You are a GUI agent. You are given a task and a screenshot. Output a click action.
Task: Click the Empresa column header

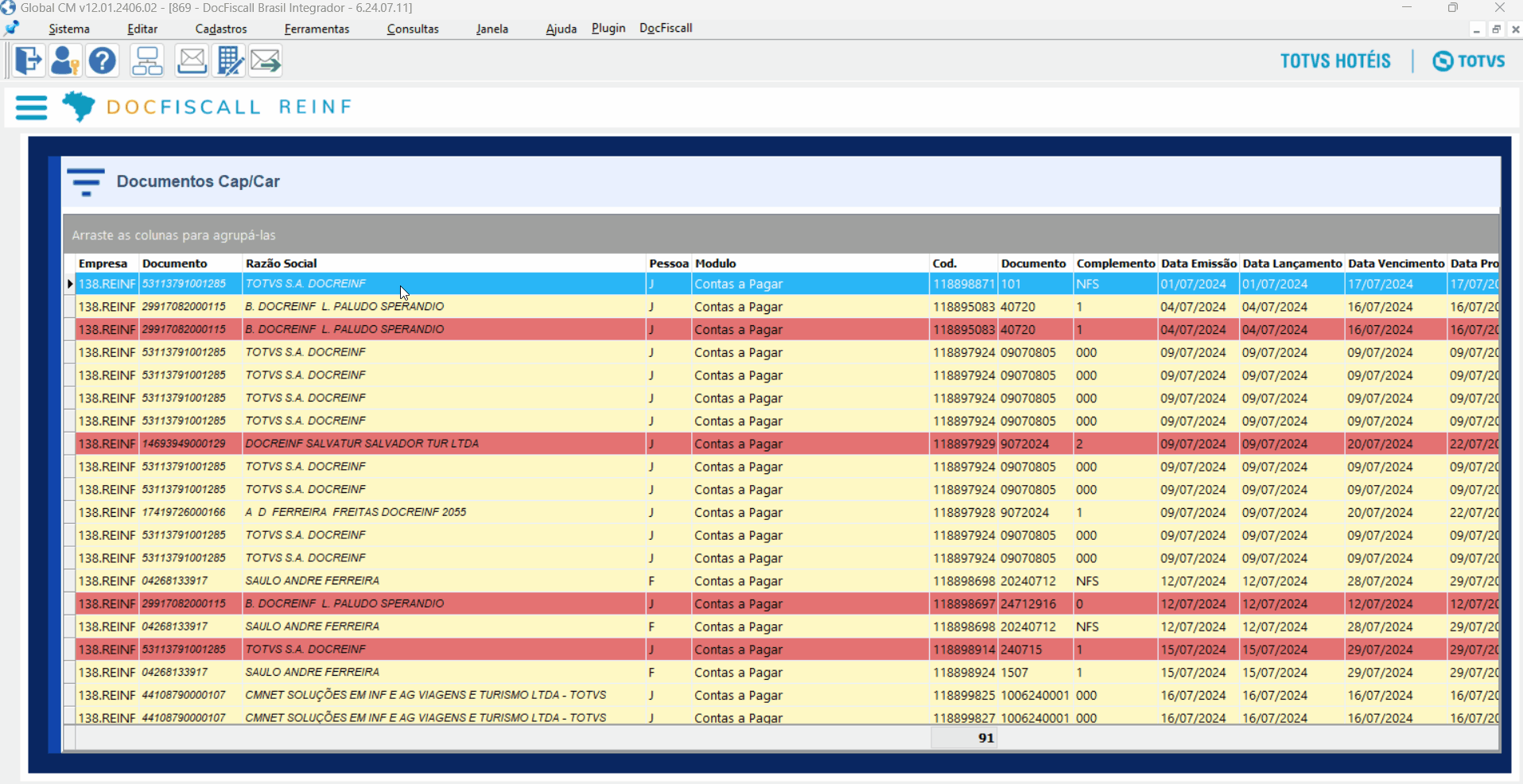pyautogui.click(x=107, y=263)
